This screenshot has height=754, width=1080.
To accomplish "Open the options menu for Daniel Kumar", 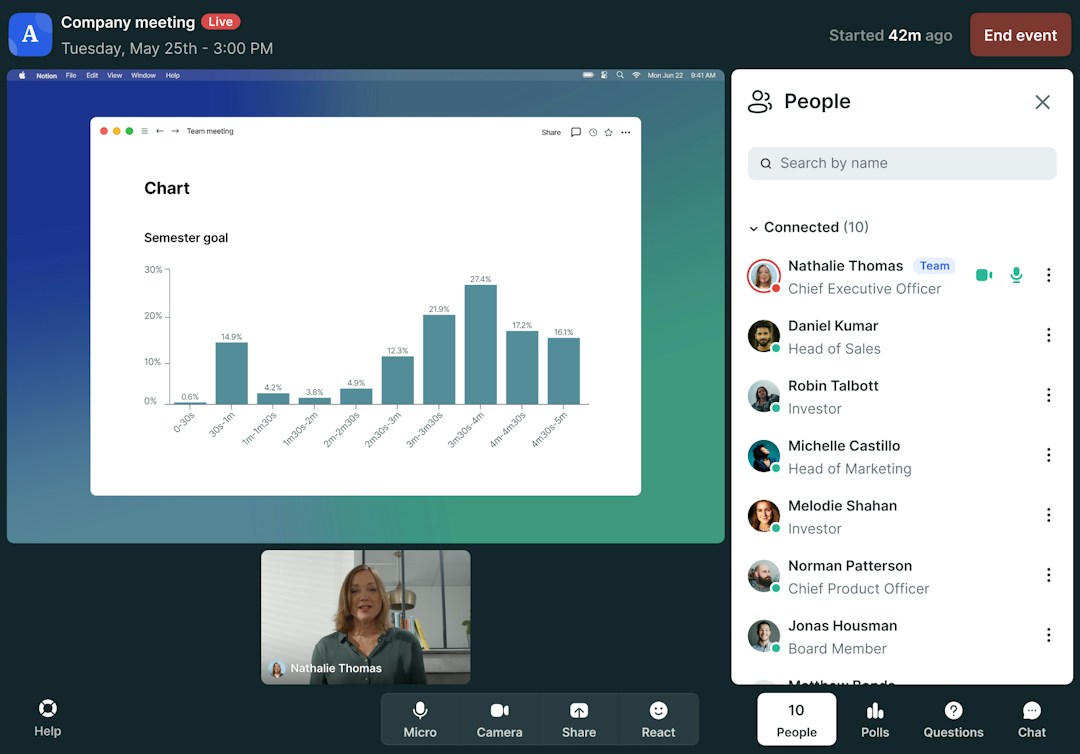I will (x=1048, y=335).
